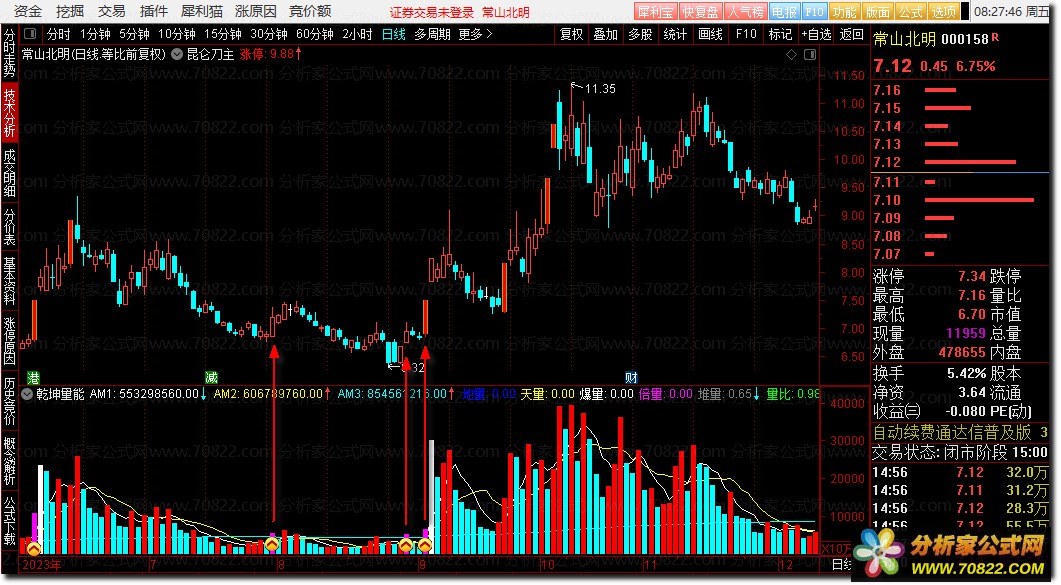Click the 证券交易未登录 login notice
This screenshot has height=585, width=1061.
click(x=432, y=12)
